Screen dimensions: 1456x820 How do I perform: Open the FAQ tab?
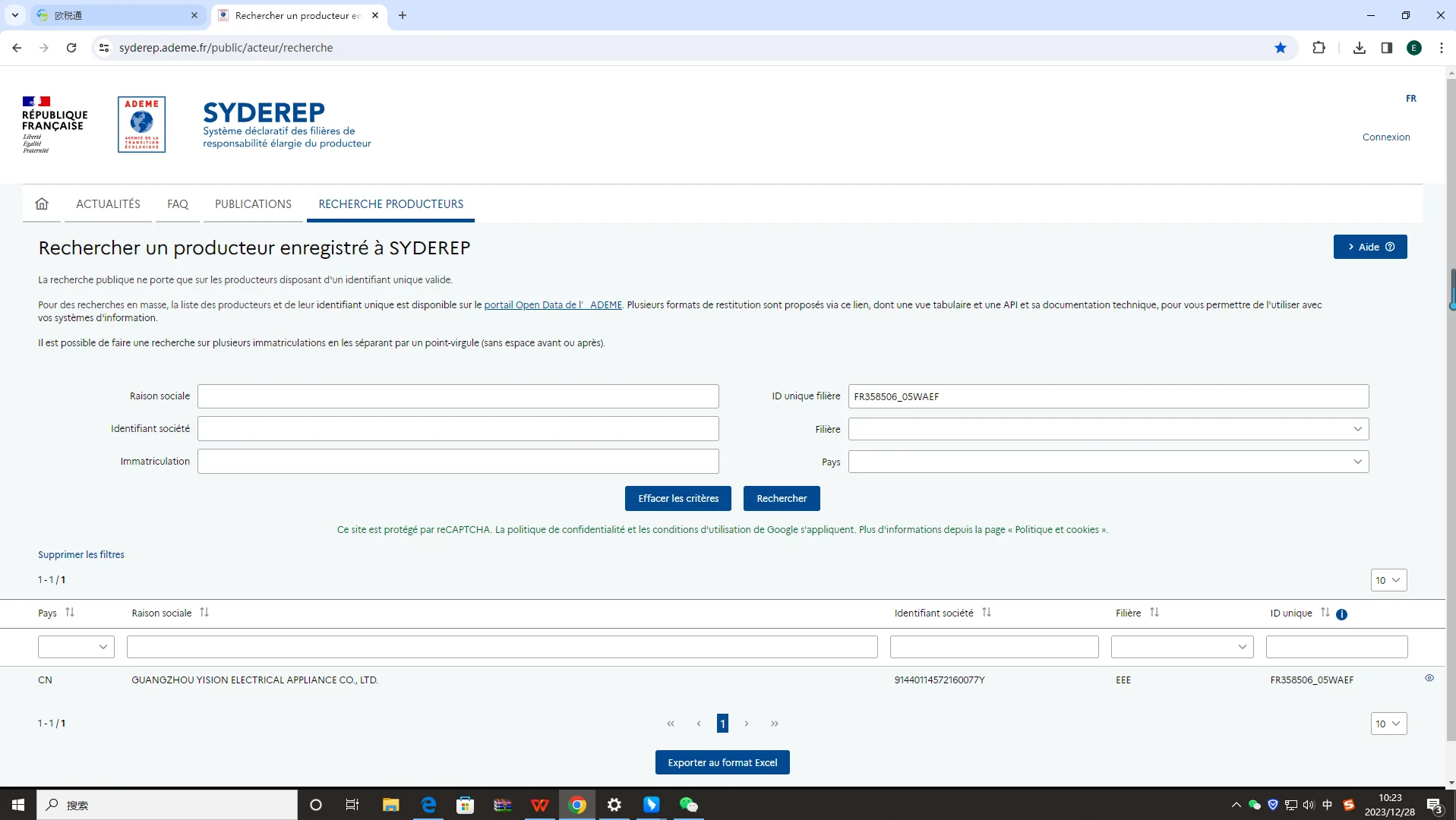177,203
